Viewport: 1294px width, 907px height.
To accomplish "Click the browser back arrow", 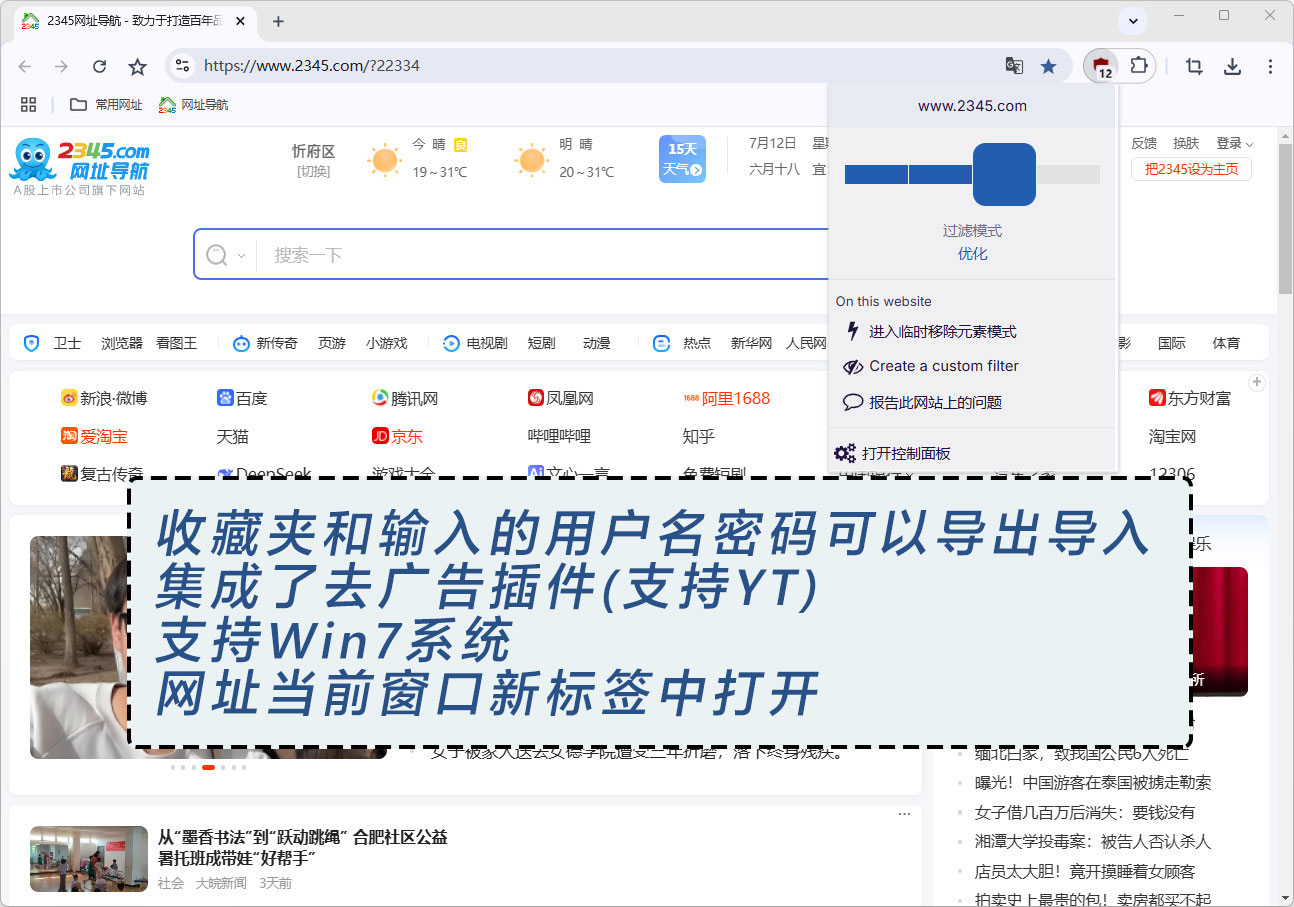I will [25, 66].
